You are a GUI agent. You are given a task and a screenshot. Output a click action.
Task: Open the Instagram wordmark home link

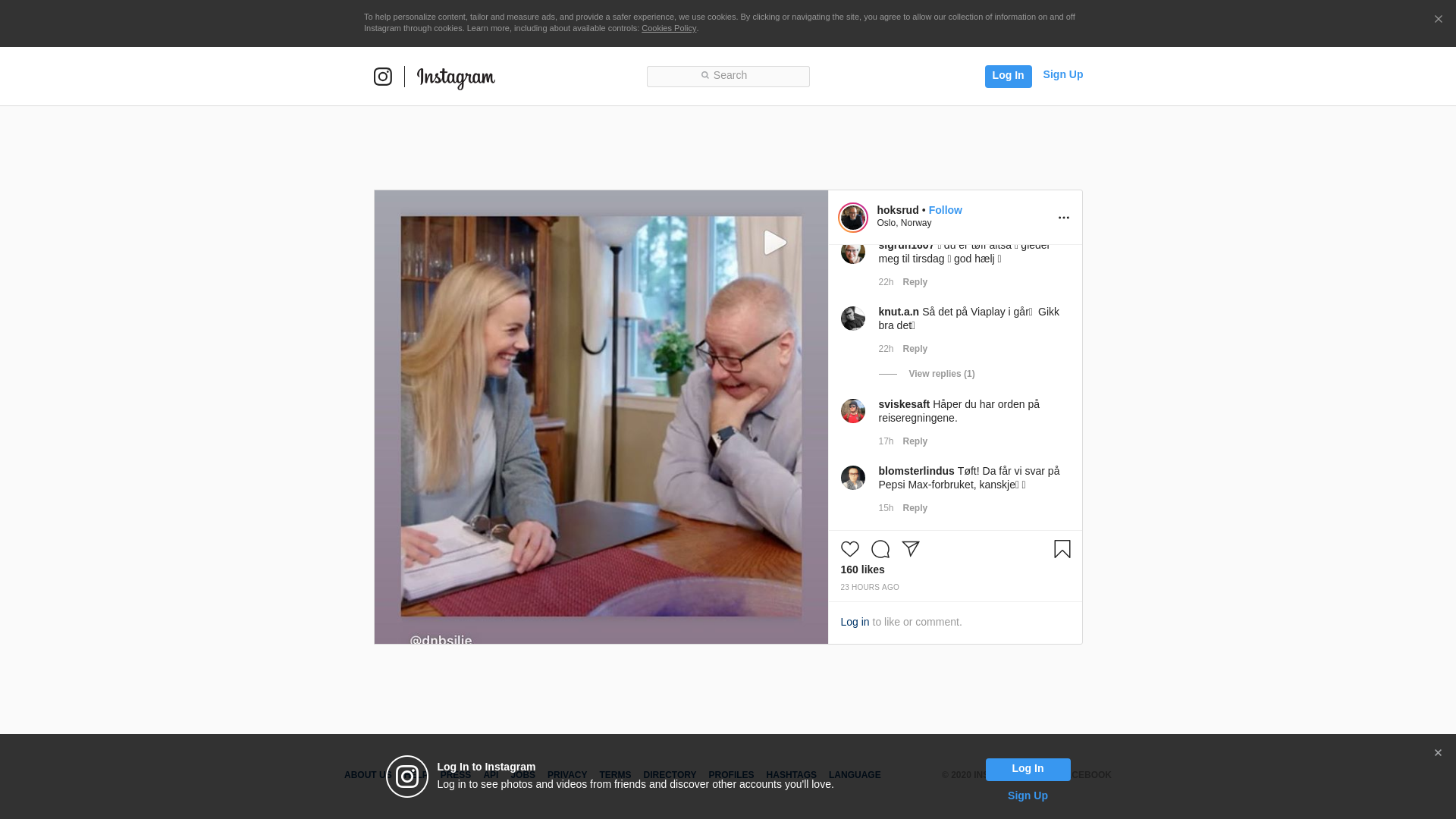456,77
